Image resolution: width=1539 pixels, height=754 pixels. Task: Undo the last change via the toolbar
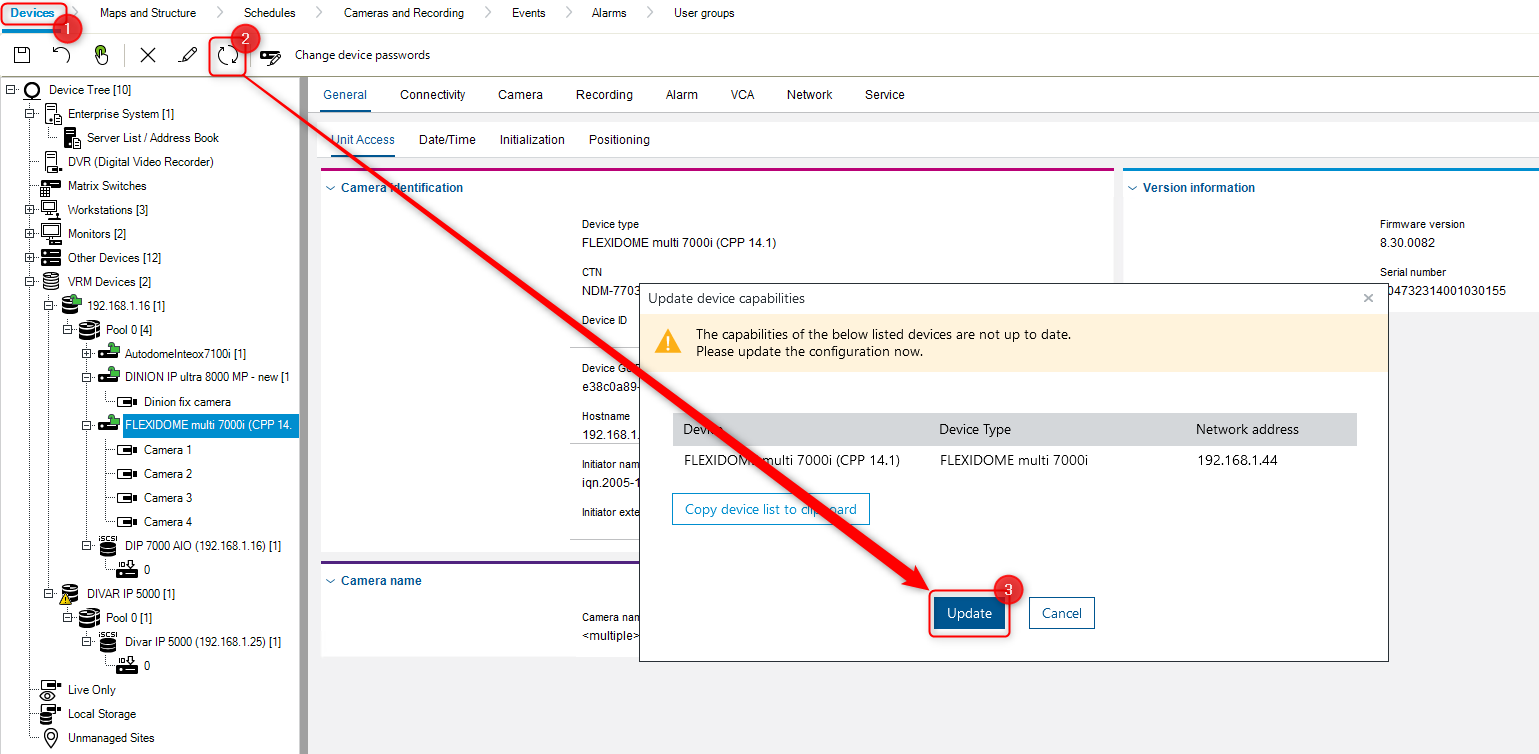point(61,55)
